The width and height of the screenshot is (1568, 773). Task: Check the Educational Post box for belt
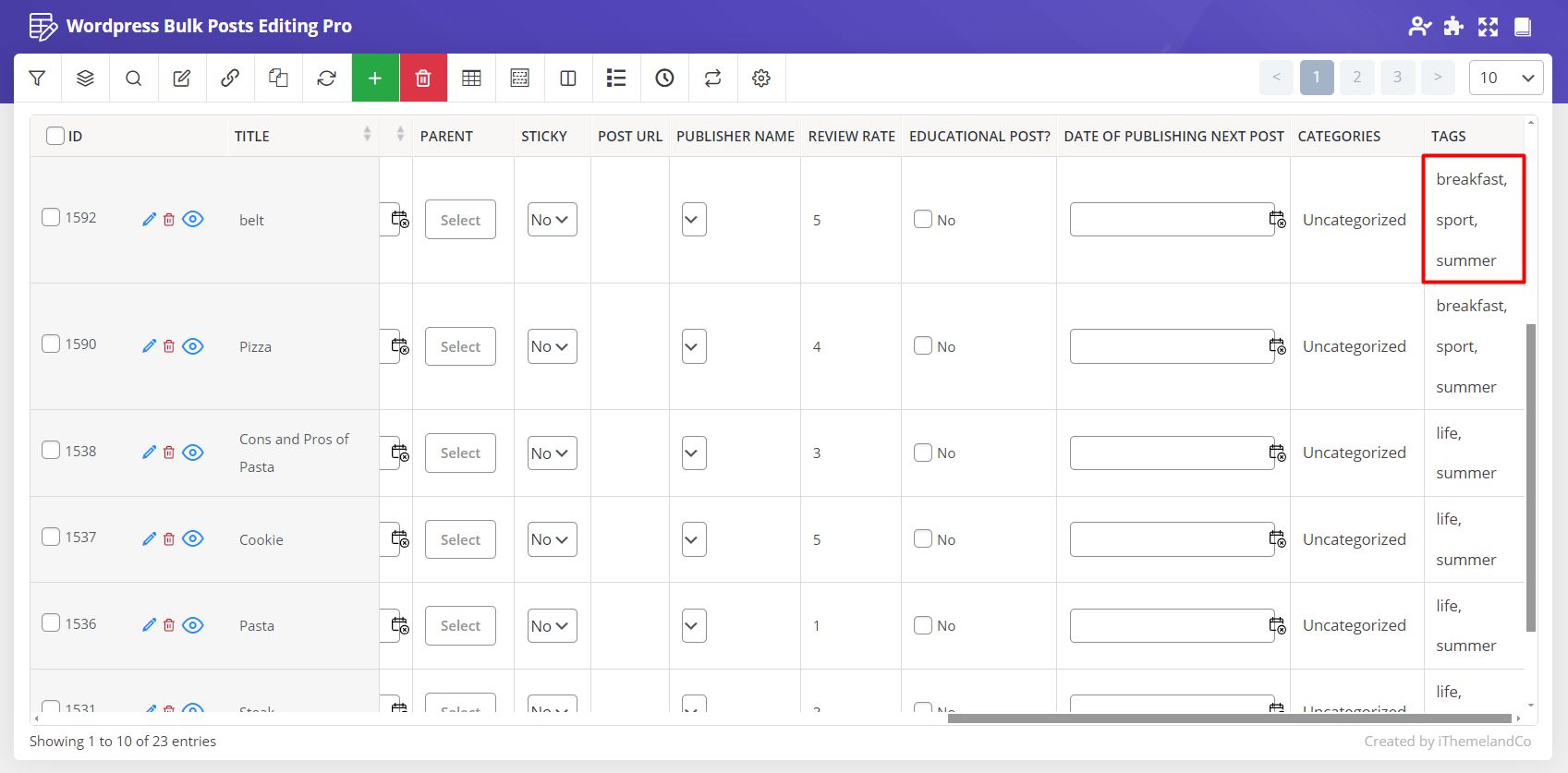(923, 220)
